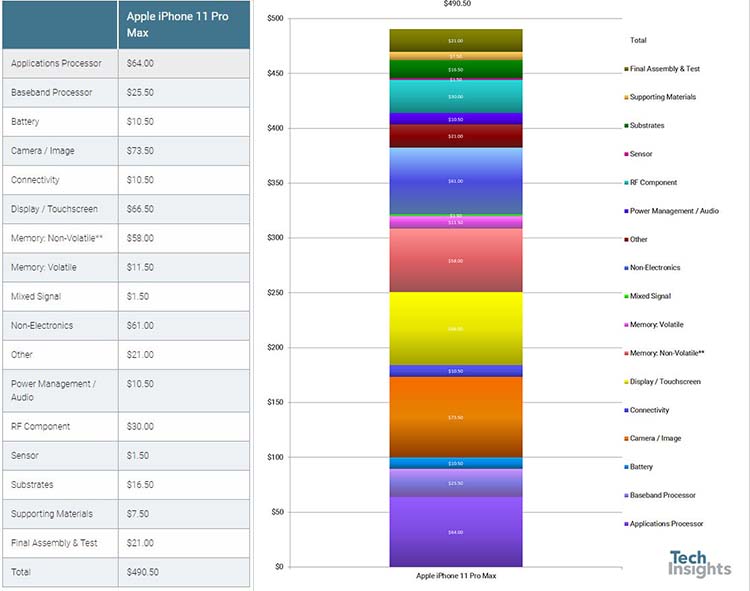Click the Sensor legend entry

638,154
